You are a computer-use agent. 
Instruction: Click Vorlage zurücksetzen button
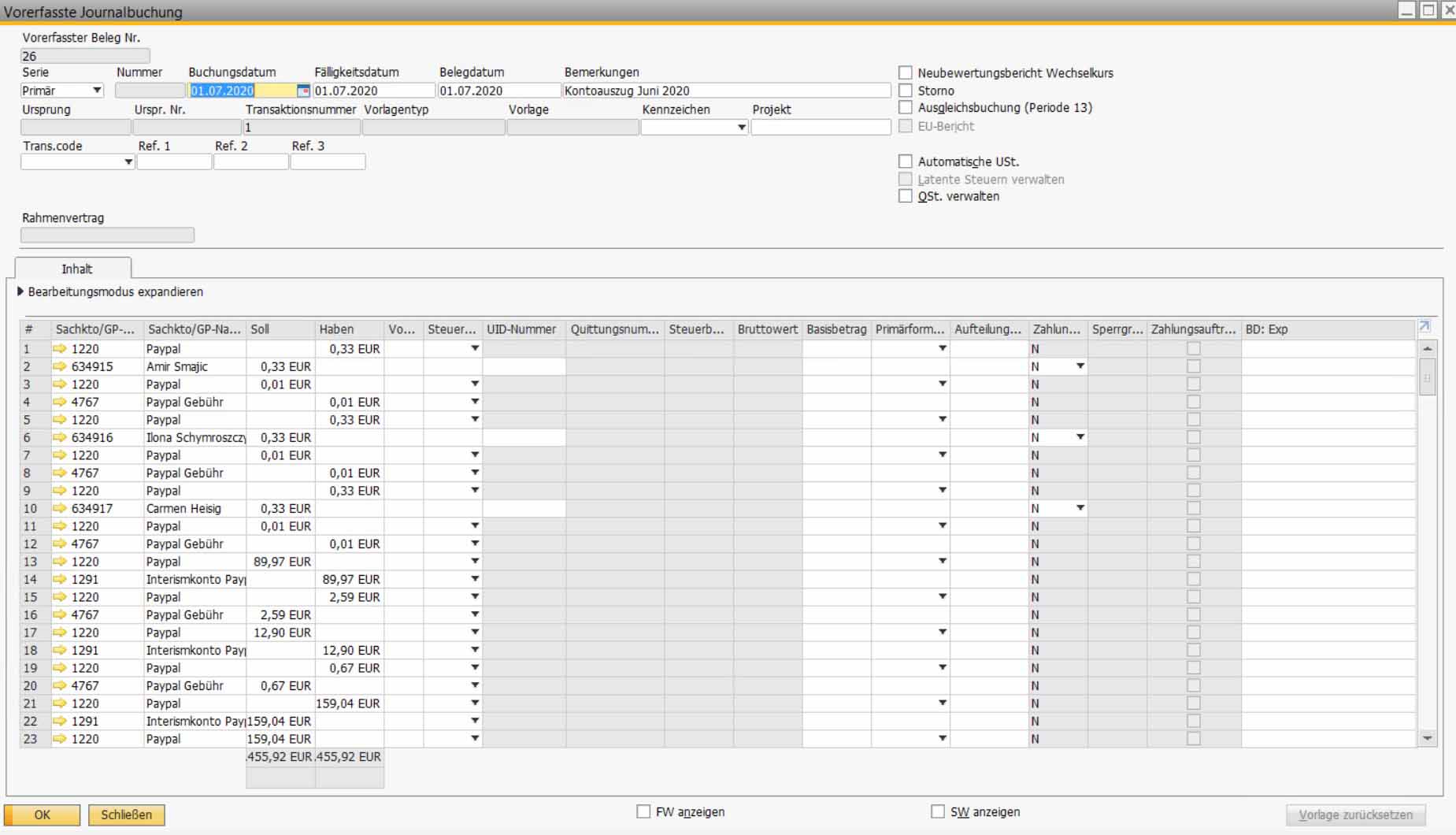[x=1355, y=815]
